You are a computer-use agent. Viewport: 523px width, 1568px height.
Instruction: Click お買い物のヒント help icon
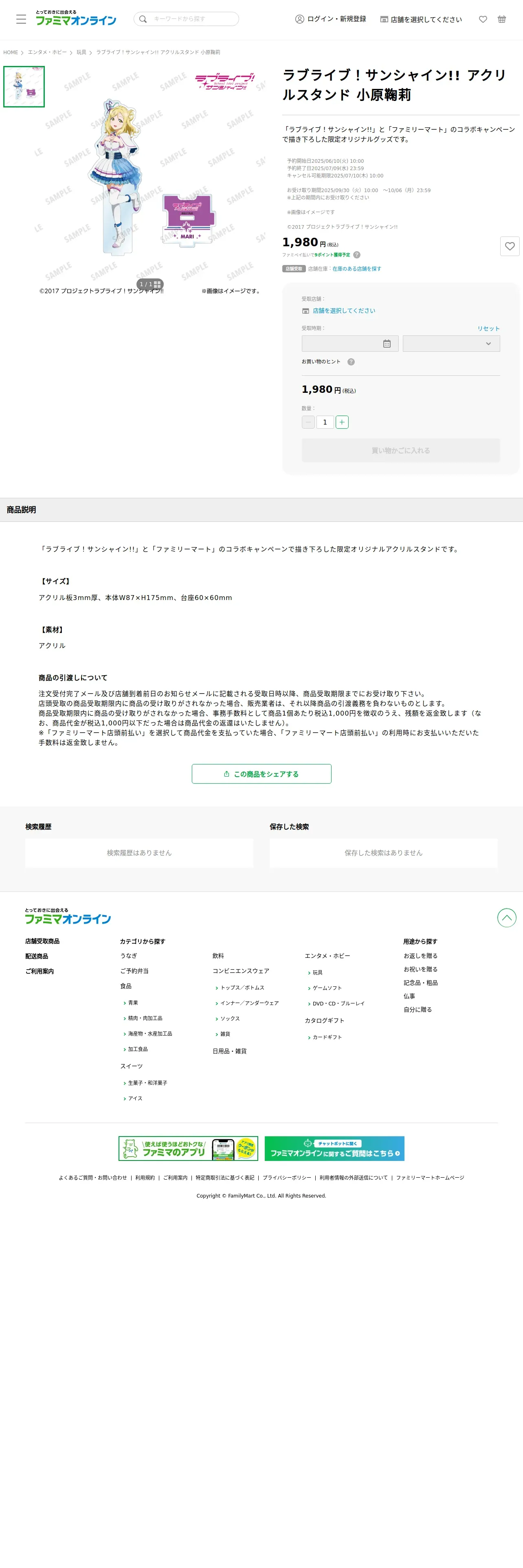[351, 361]
